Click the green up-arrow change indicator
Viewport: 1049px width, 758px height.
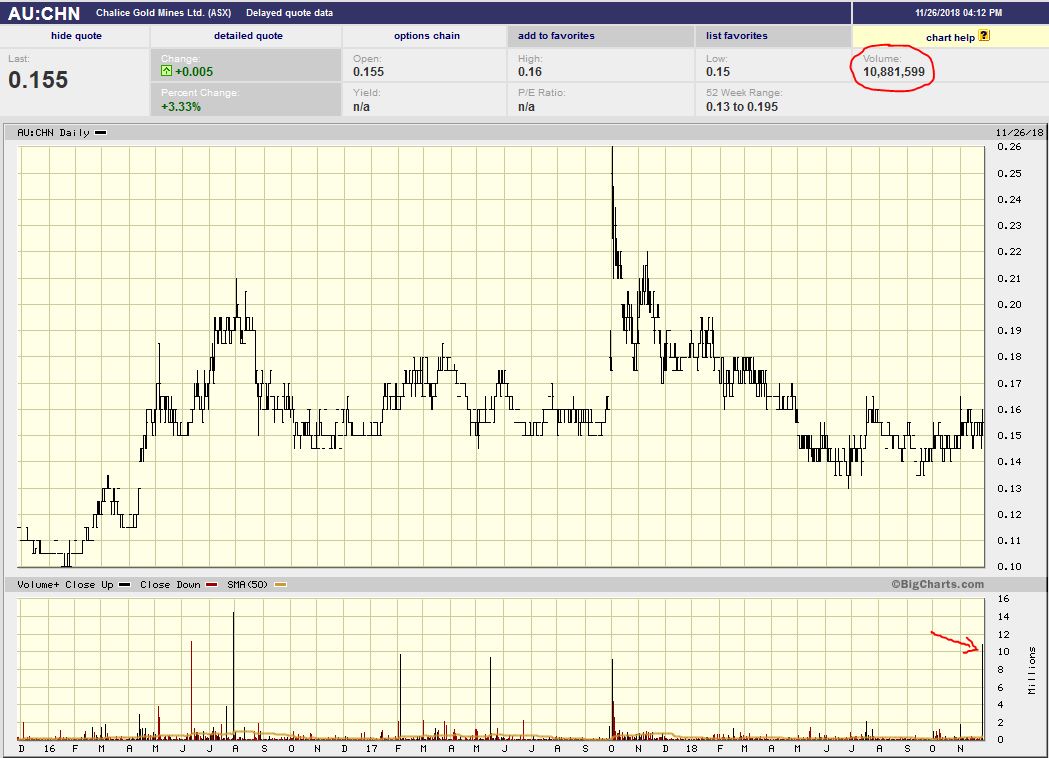click(166, 72)
